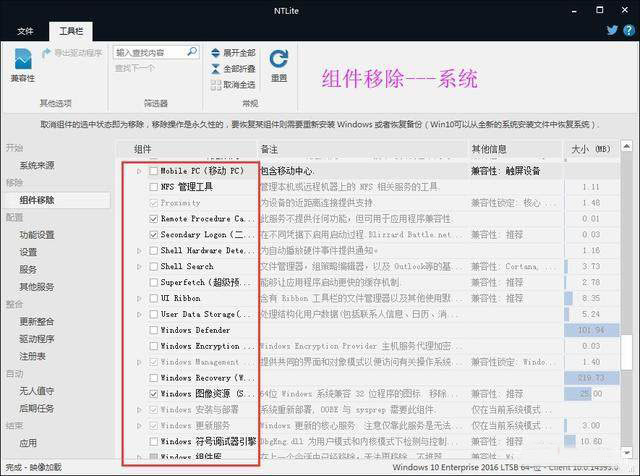The image size is (640, 476).
Task: Open 设置 in the sidebar
Action: 28,252
